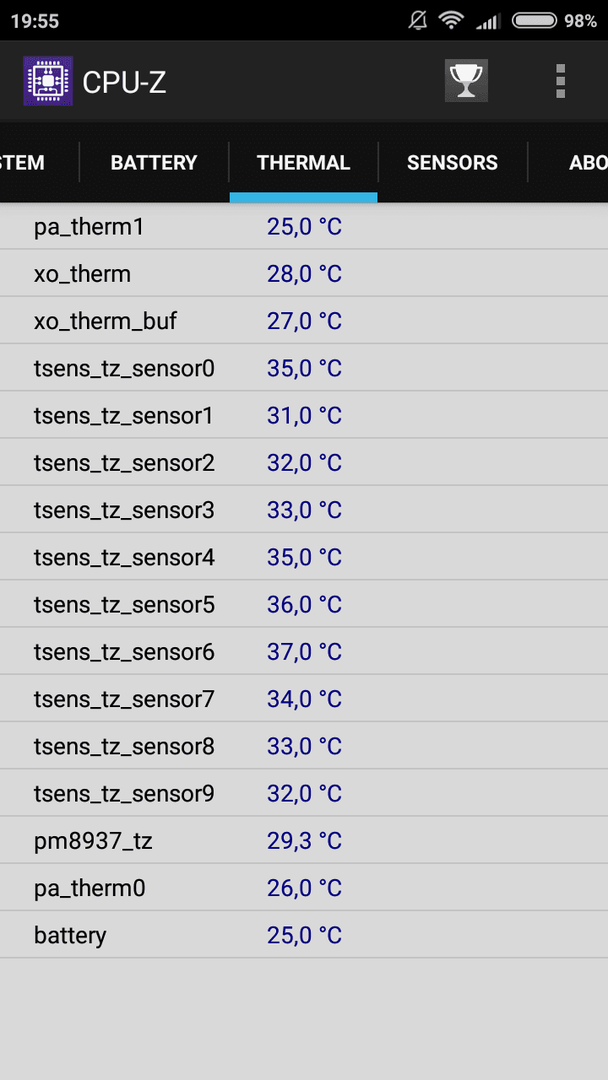Tap the tsens_tz_sensor6 37,0 °C reading
This screenshot has width=608, height=1080.
coord(304,652)
